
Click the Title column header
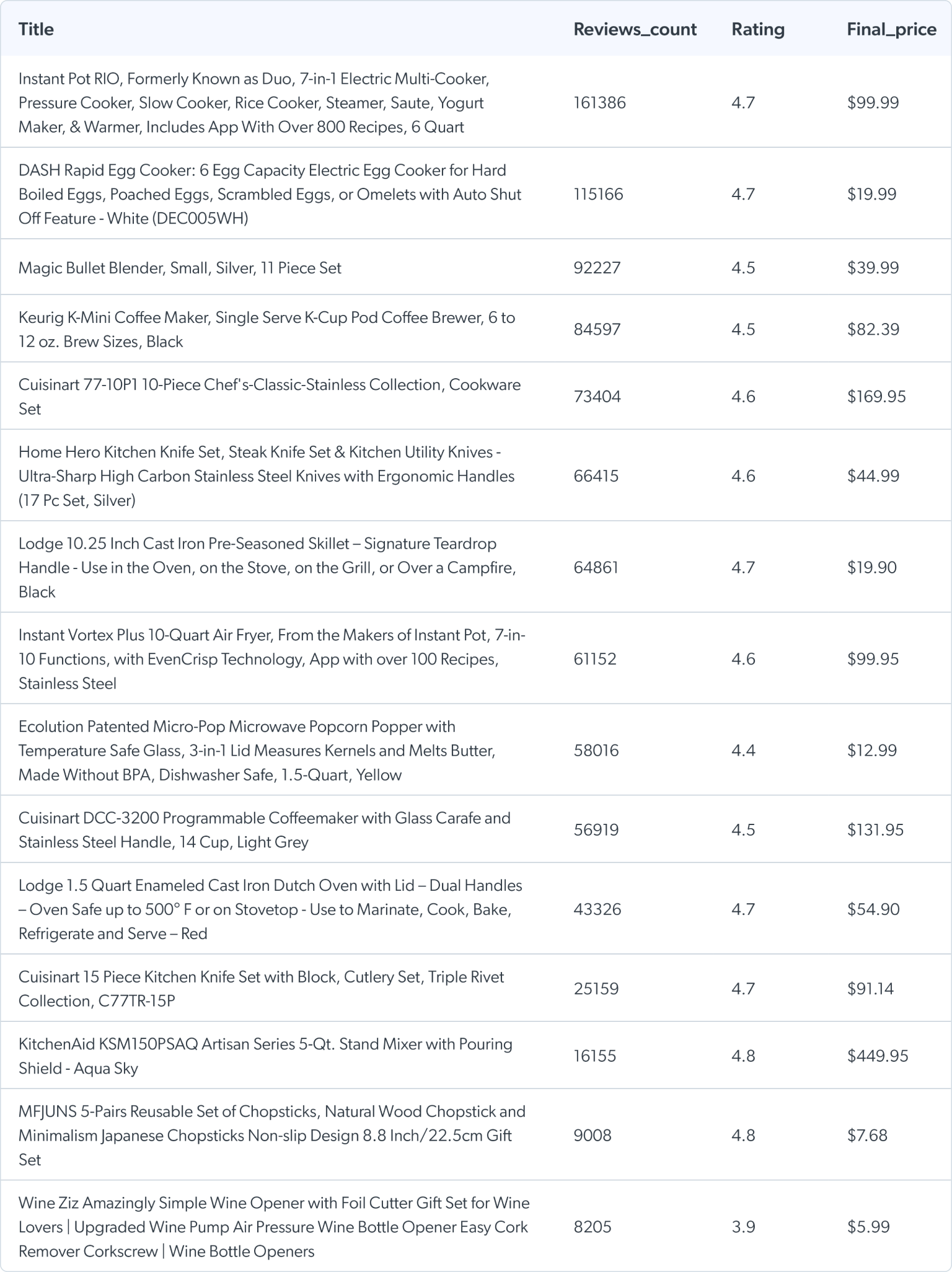click(36, 30)
